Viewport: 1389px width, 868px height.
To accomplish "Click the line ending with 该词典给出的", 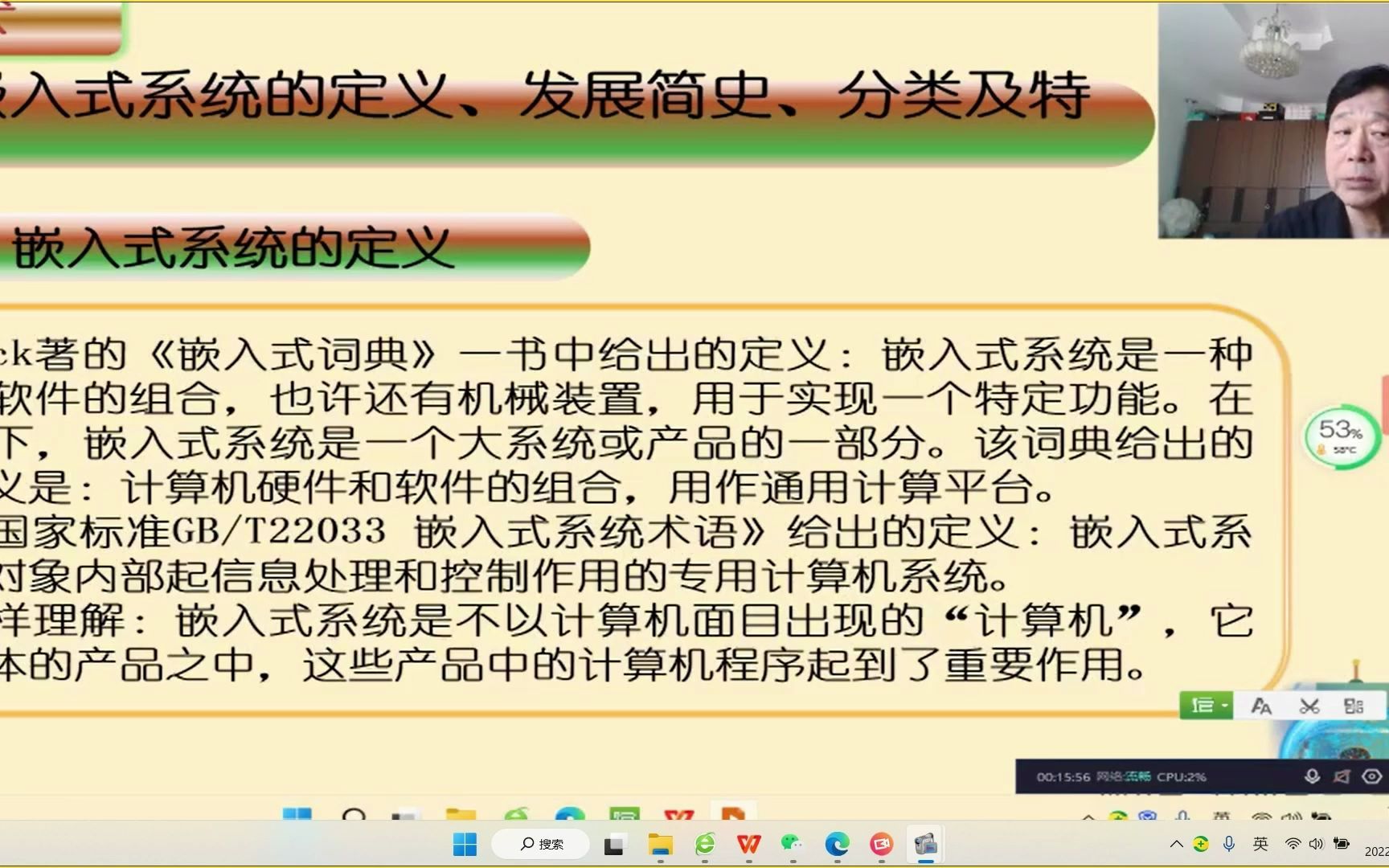I will coord(627,443).
